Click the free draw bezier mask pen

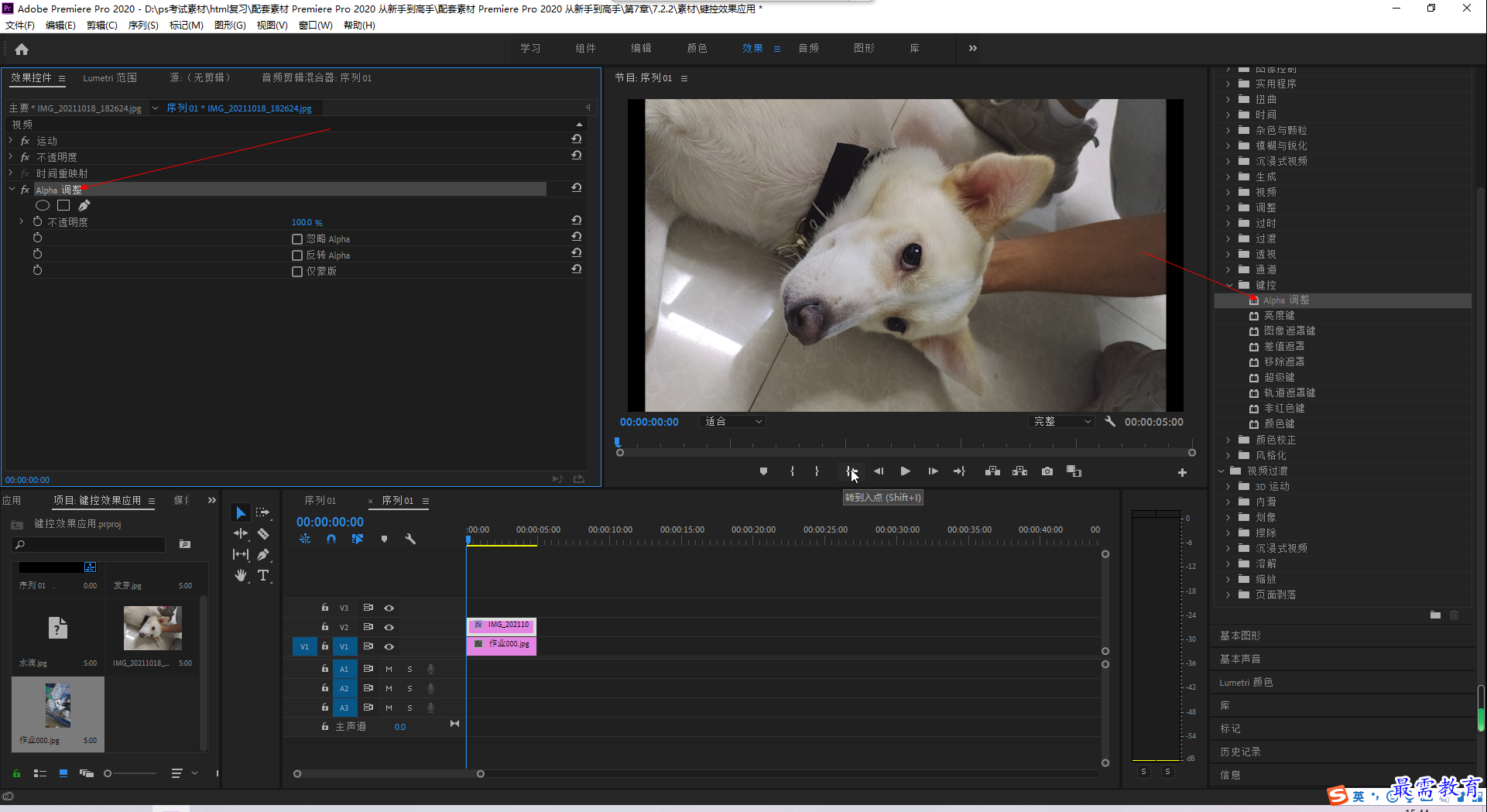[x=84, y=206]
